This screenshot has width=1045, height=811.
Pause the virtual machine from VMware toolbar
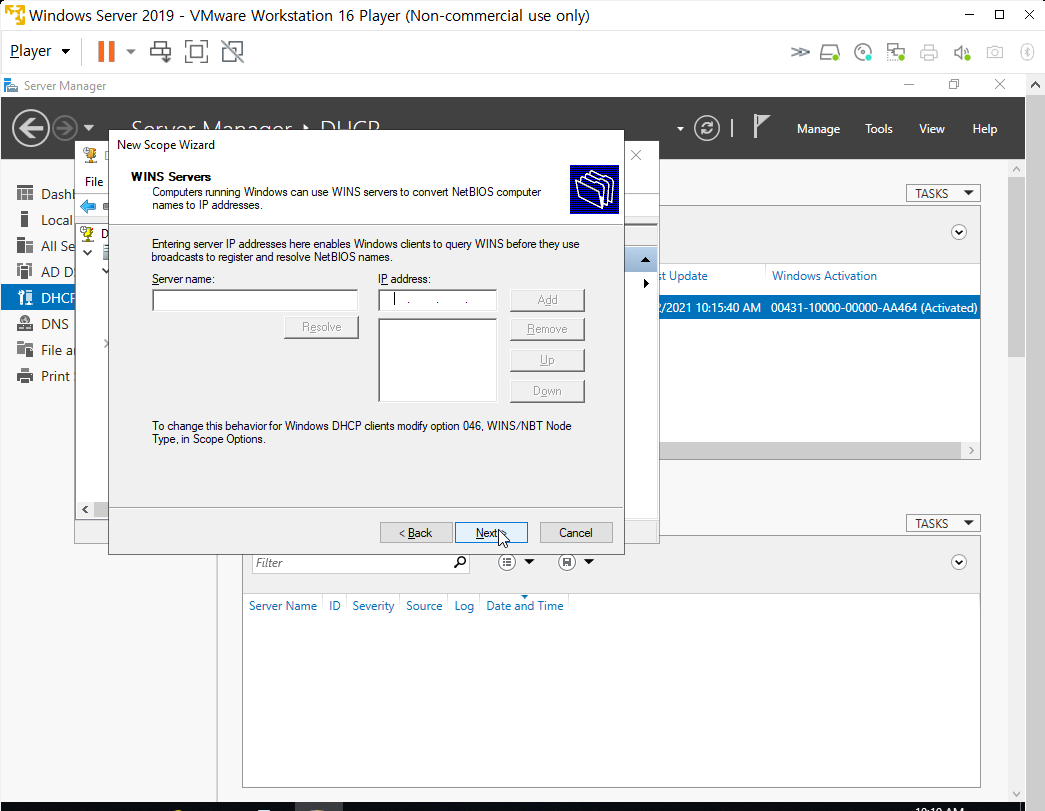pos(106,51)
